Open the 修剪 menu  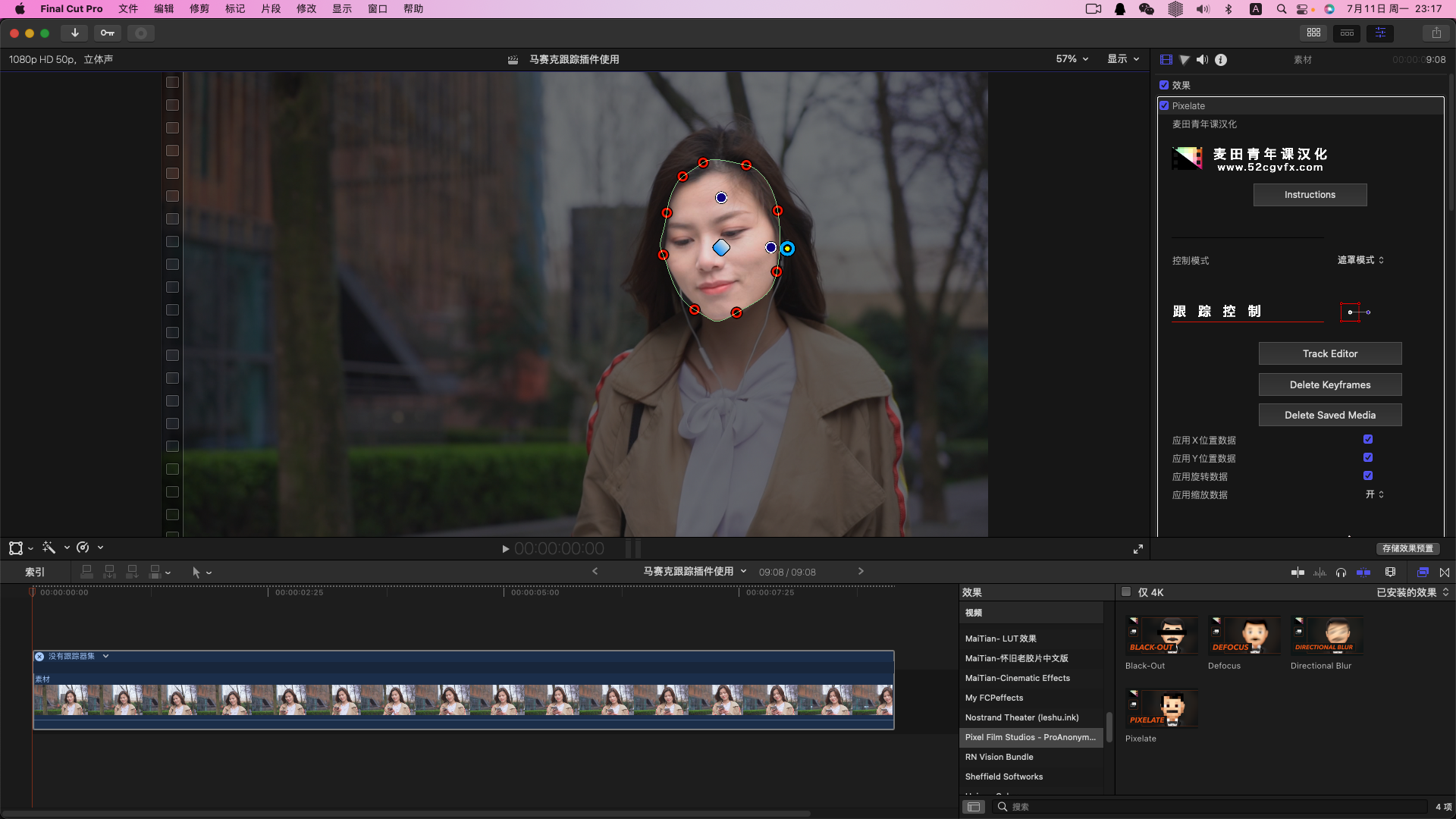pos(199,9)
